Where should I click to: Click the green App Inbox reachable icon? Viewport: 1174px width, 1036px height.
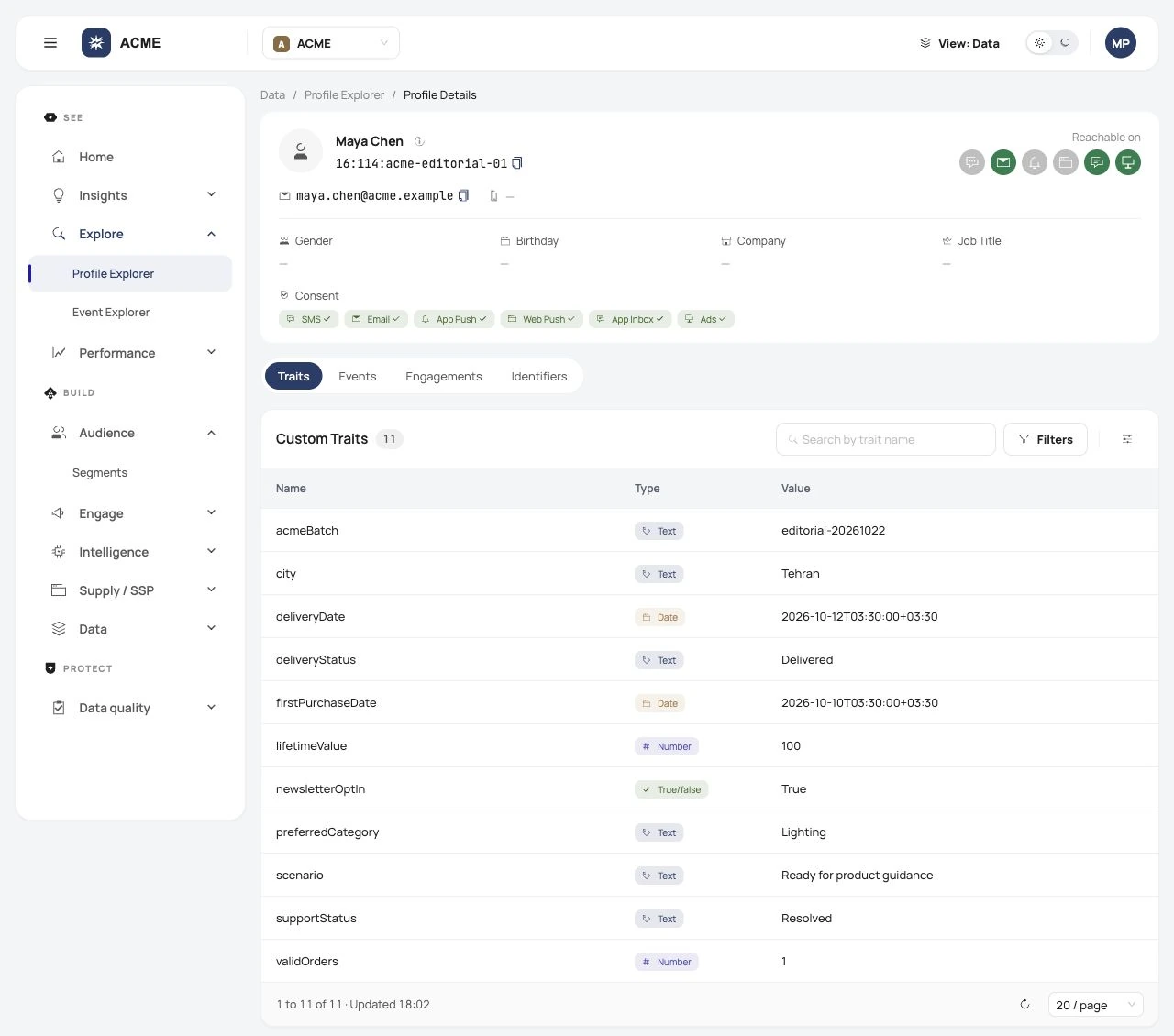point(1097,162)
